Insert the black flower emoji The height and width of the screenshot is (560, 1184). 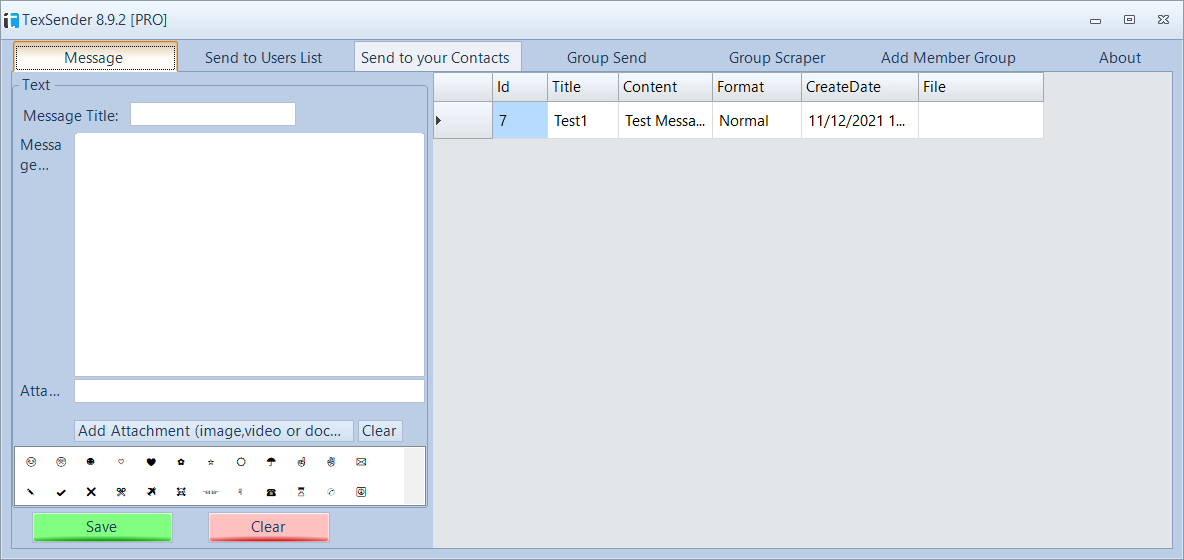(x=181, y=461)
